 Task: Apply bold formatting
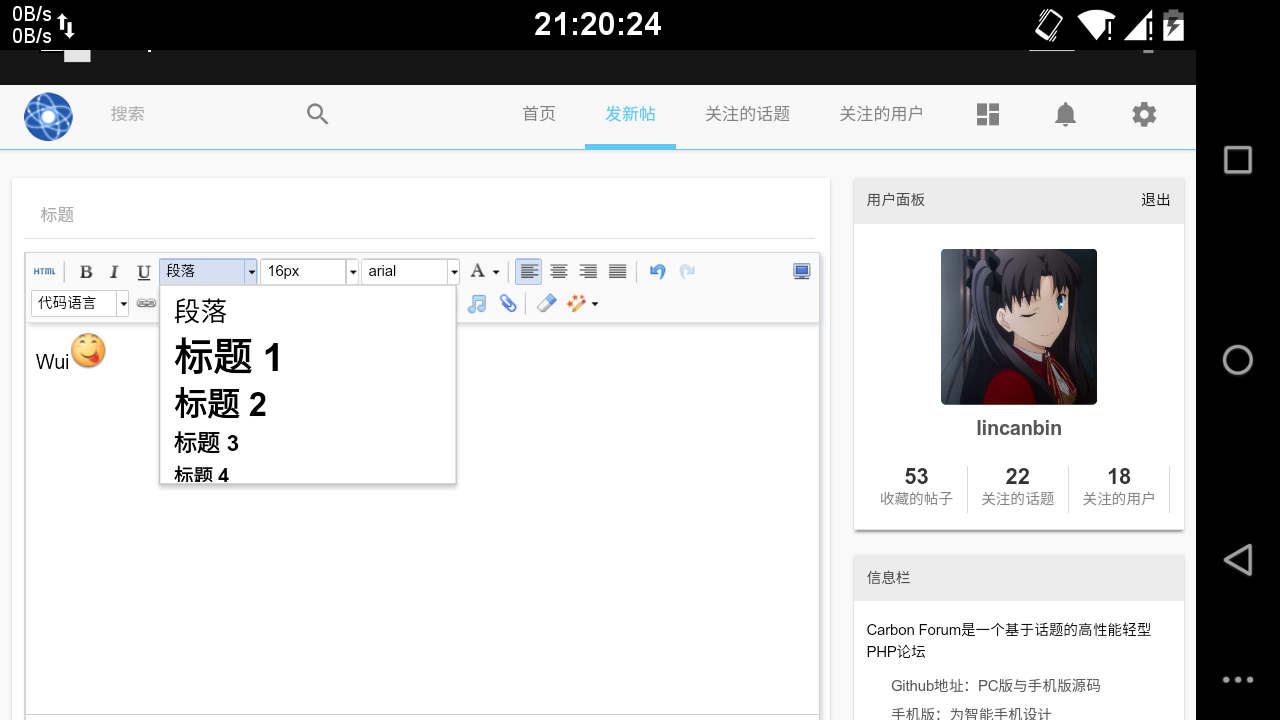[x=86, y=272]
